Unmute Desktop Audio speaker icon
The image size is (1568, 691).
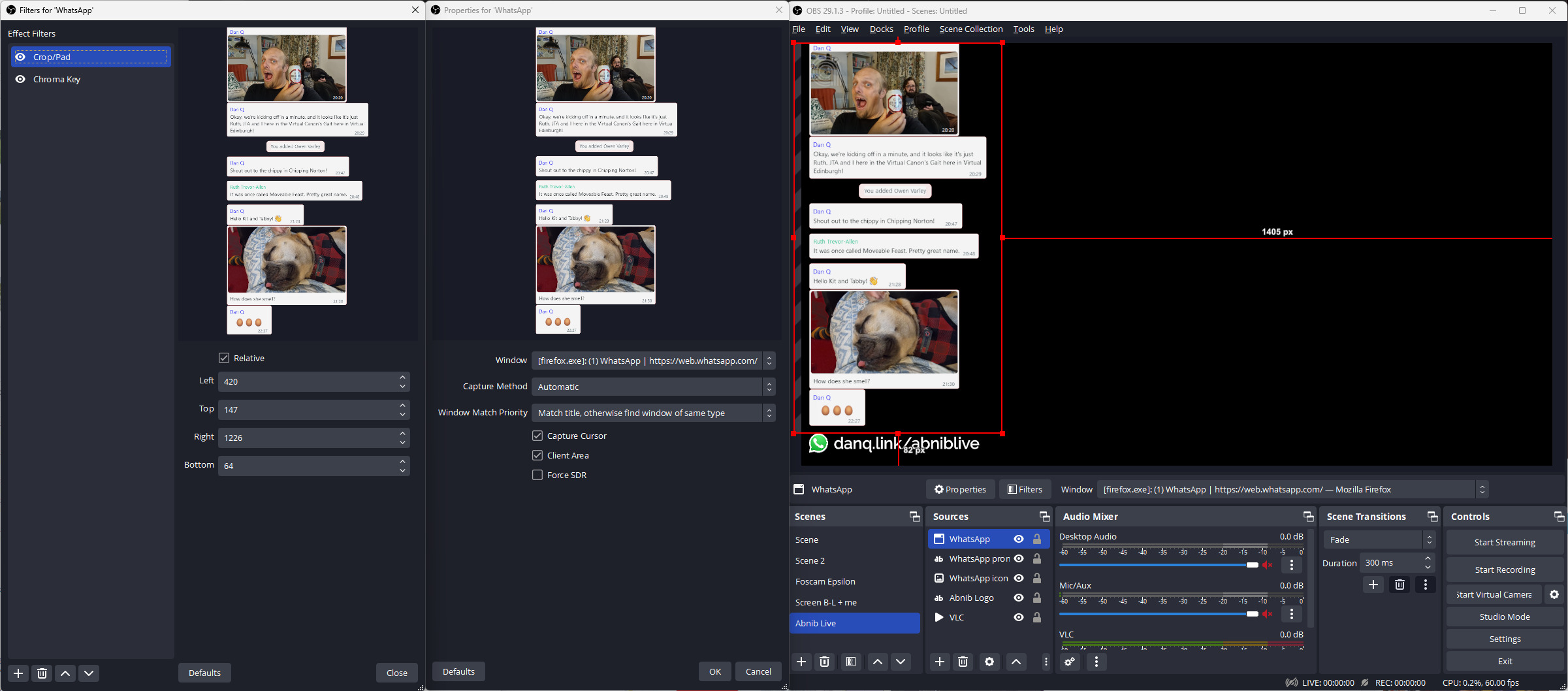pyautogui.click(x=1267, y=565)
